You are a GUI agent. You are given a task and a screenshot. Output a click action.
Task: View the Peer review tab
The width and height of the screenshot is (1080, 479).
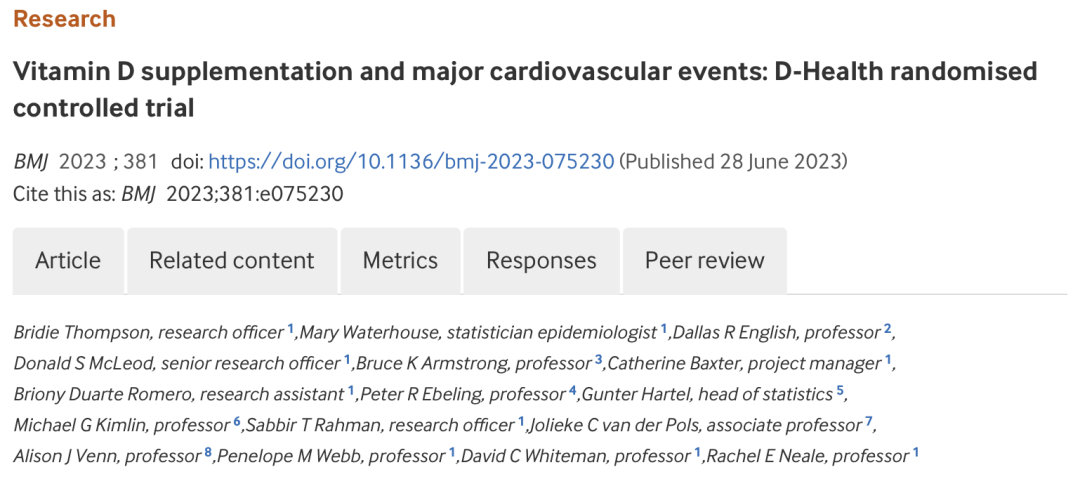coord(704,261)
